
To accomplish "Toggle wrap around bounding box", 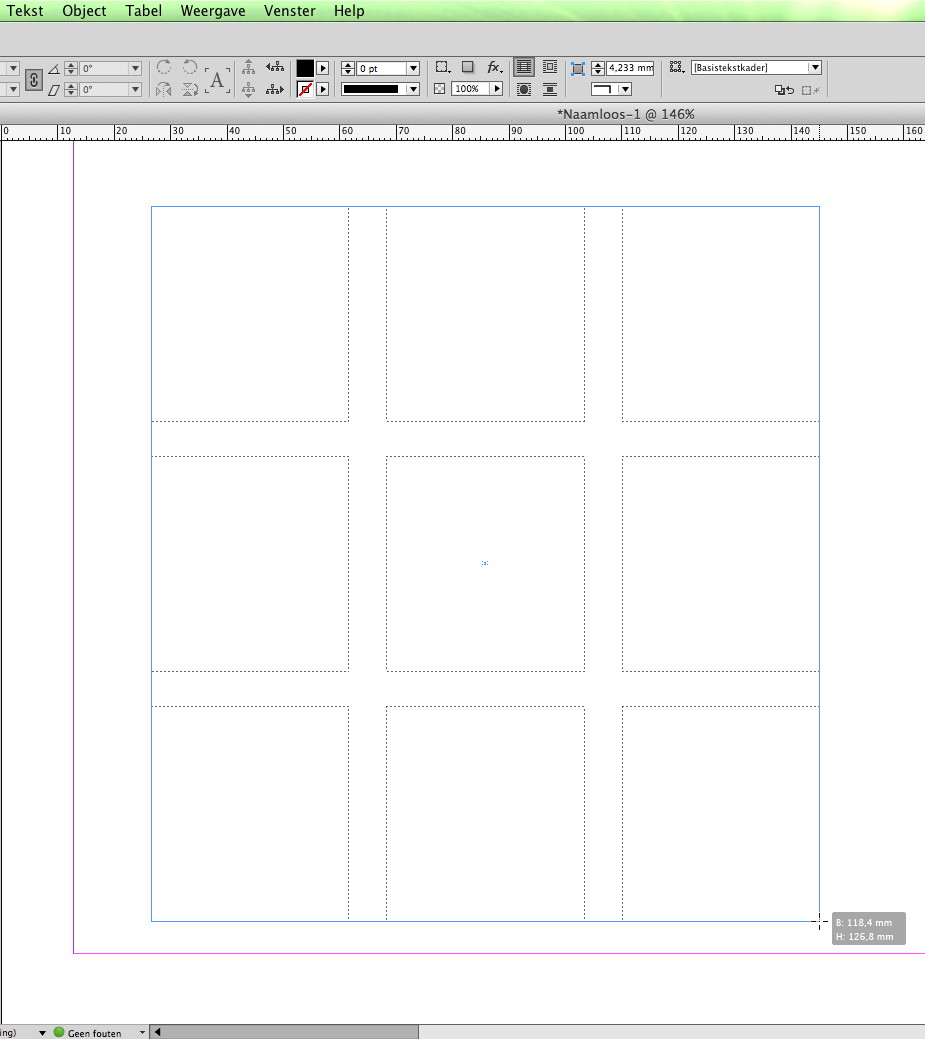I will (x=550, y=68).
